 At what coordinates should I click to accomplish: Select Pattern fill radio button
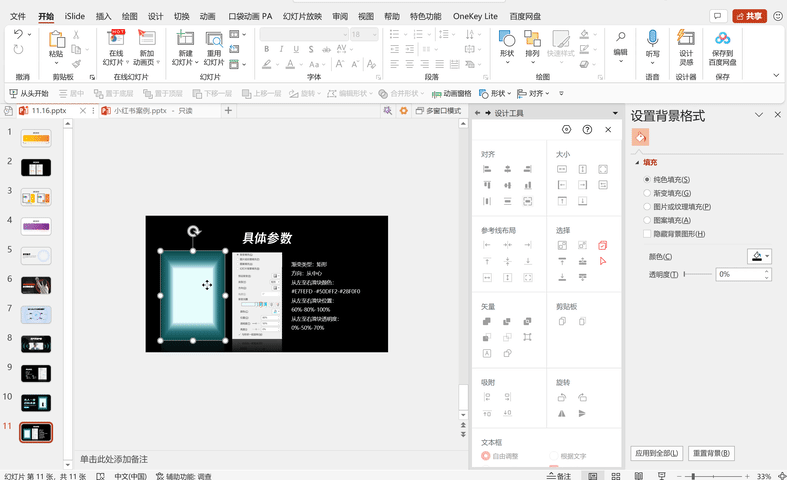coord(647,220)
